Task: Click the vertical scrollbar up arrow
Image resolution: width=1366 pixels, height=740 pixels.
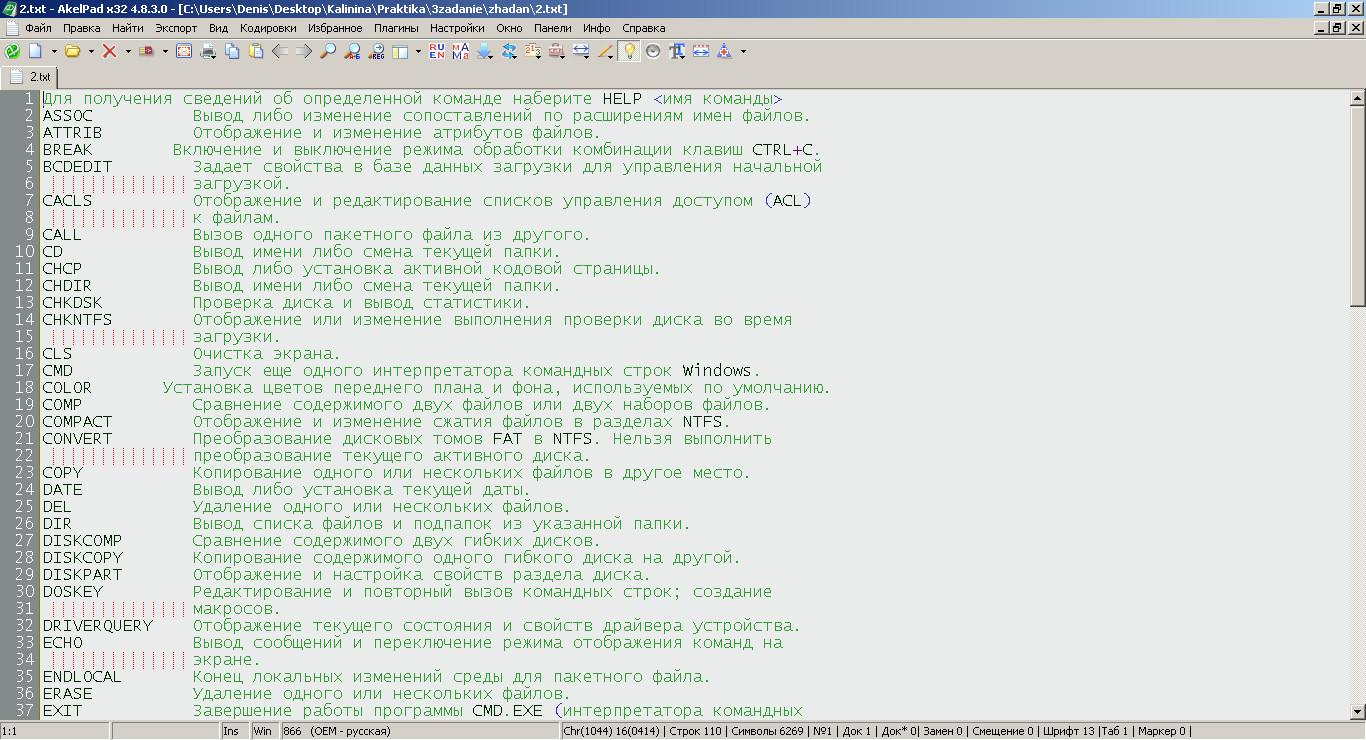Action: 1358,98
